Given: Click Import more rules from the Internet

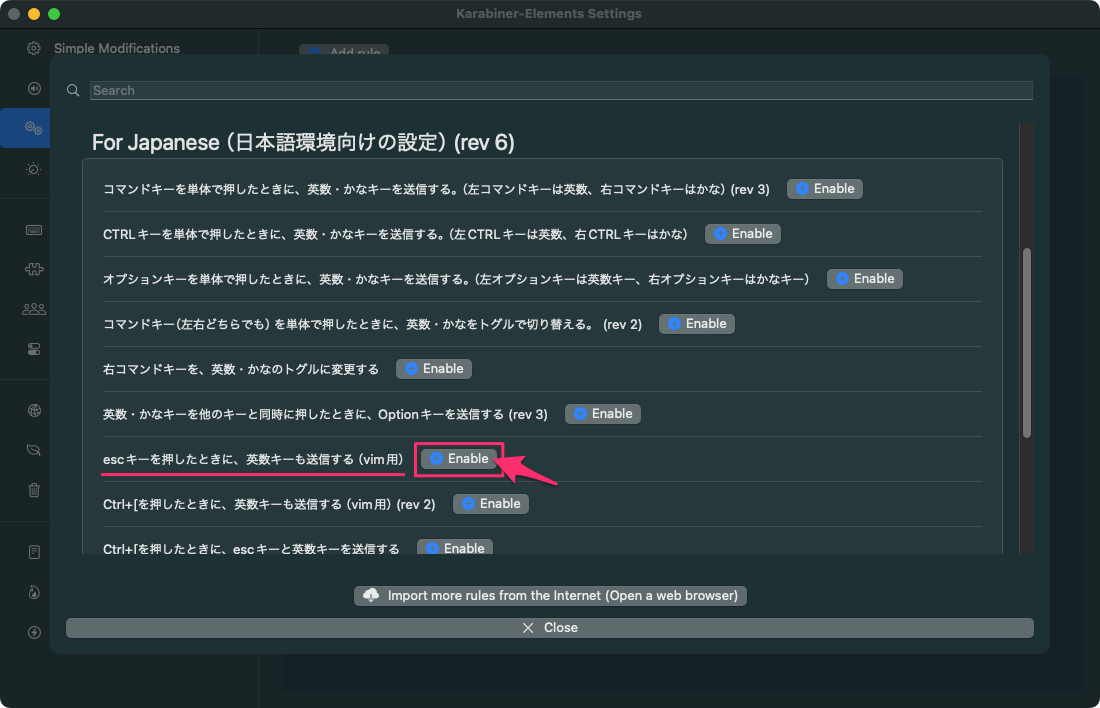Looking at the screenshot, I should tap(550, 596).
